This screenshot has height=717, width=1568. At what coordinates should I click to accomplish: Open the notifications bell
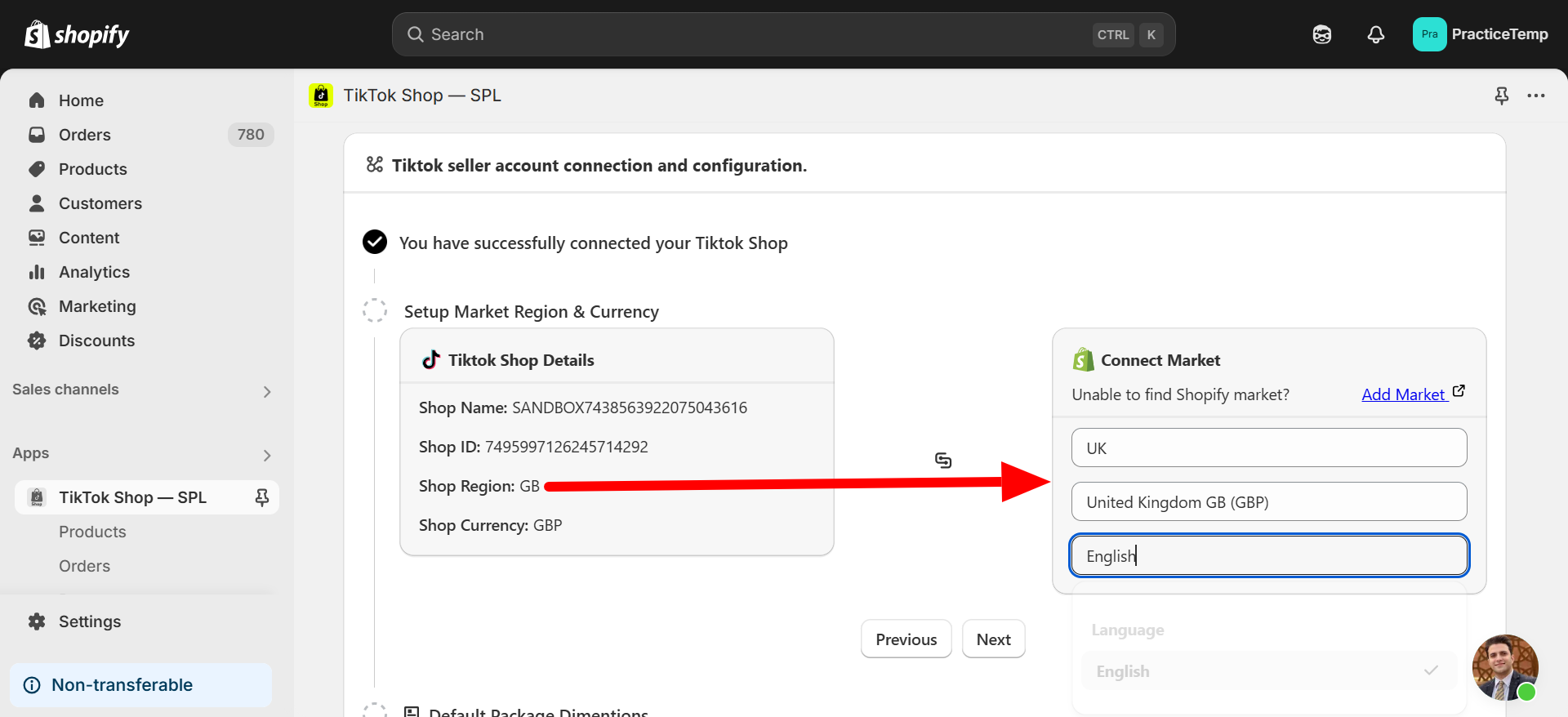coord(1376,34)
